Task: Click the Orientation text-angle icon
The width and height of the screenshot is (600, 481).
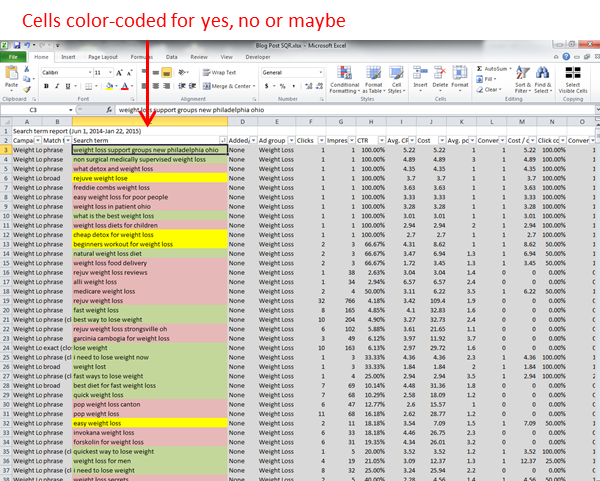Action: click(x=183, y=72)
